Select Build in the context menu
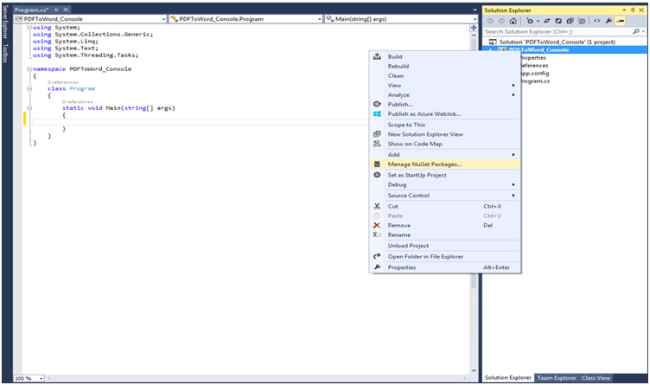The image size is (650, 385). [445, 57]
